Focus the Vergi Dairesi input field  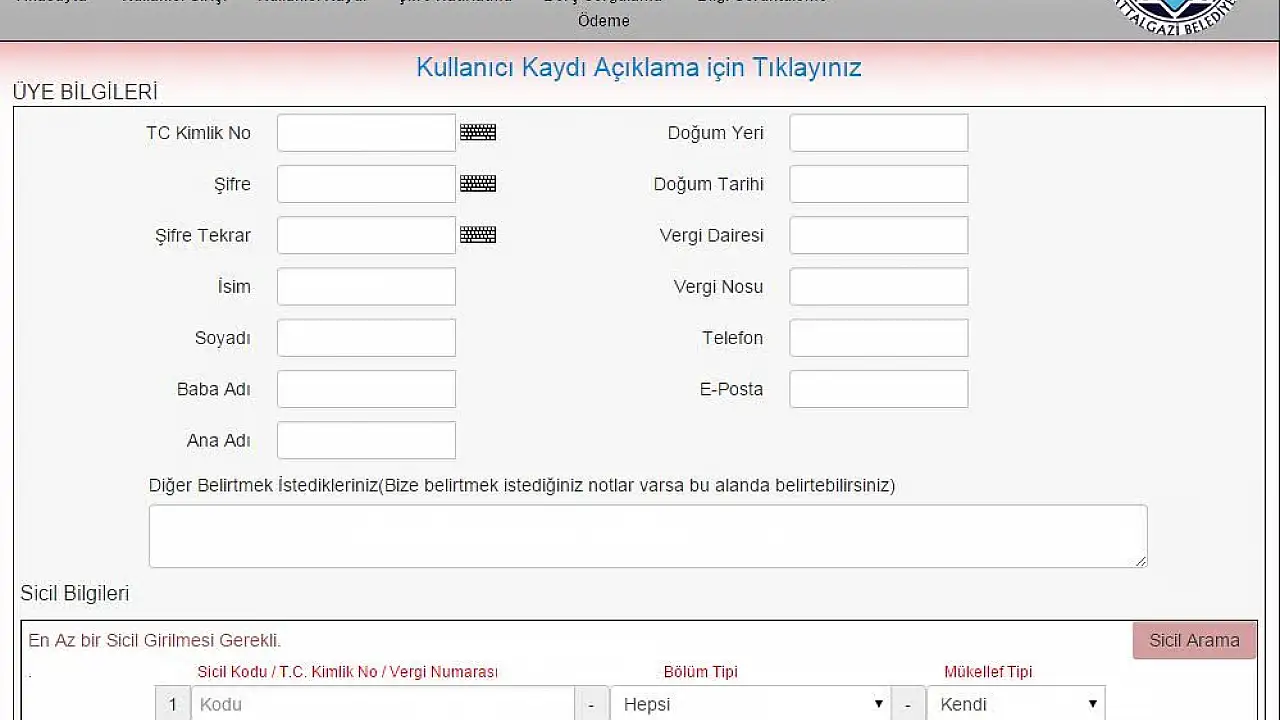879,235
